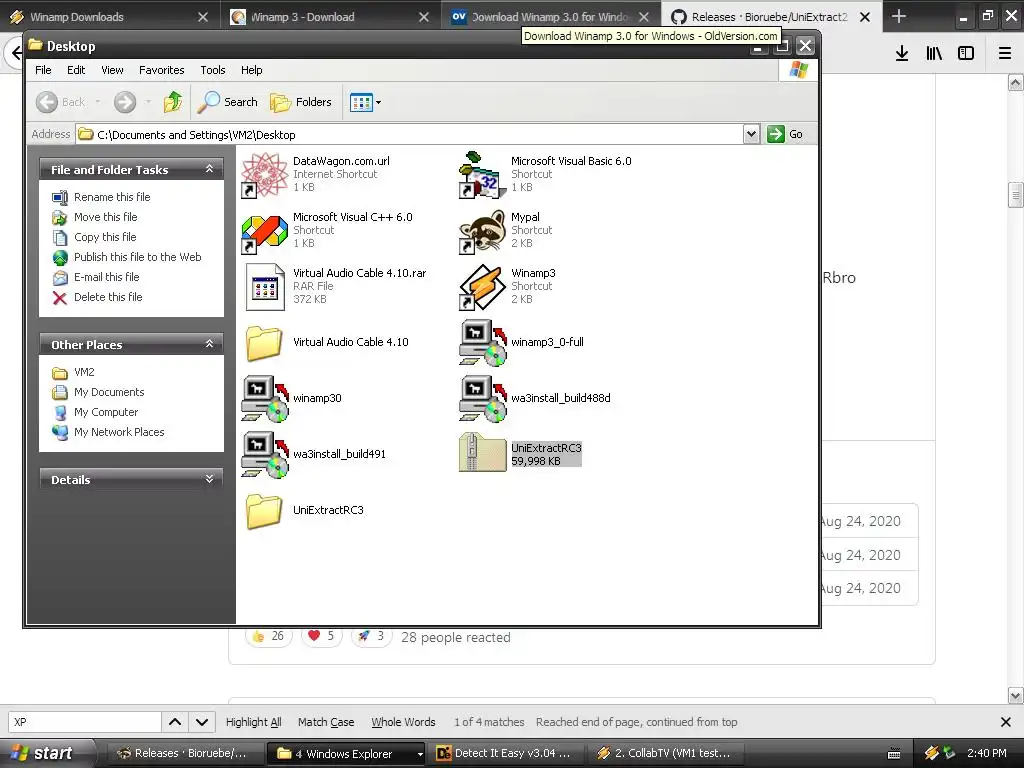Toggle browser sidebar icon
1024x768 pixels.
[x=966, y=53]
